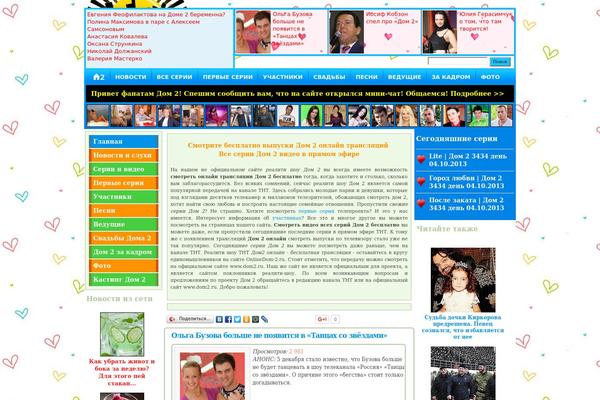Image resolution: width=600 pixels, height=400 pixels.
Task: Select Серии и видео in the left sidebar
Action: click(x=124, y=169)
